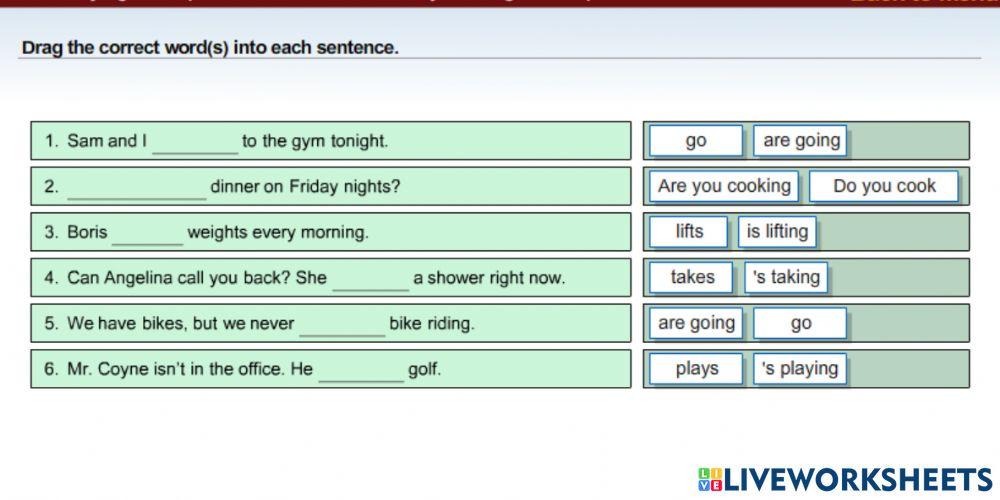The width and height of the screenshot is (1000, 500).
Task: Click the blank before 'golf'
Action: (x=360, y=371)
